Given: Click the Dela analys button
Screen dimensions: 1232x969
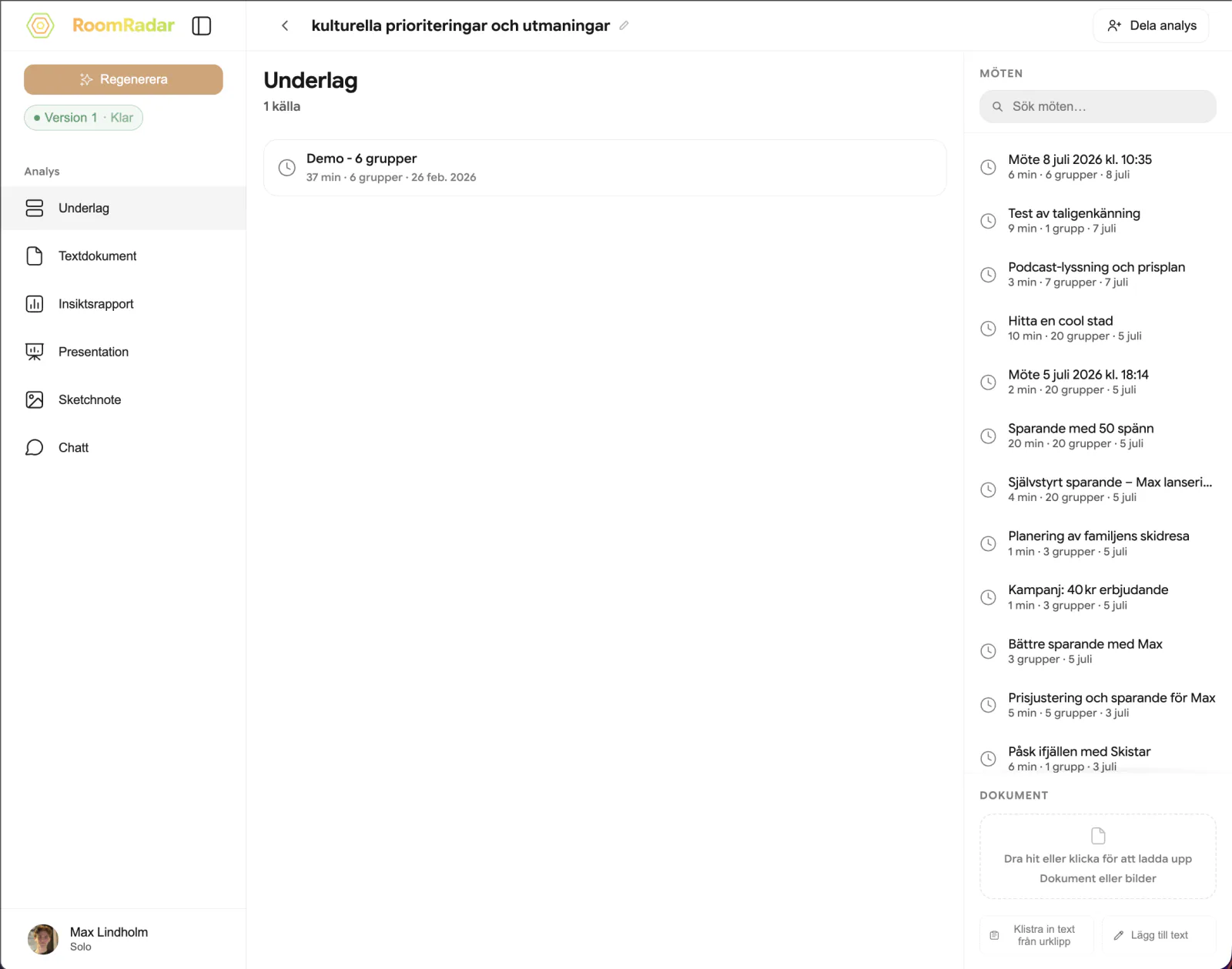Looking at the screenshot, I should (1151, 25).
